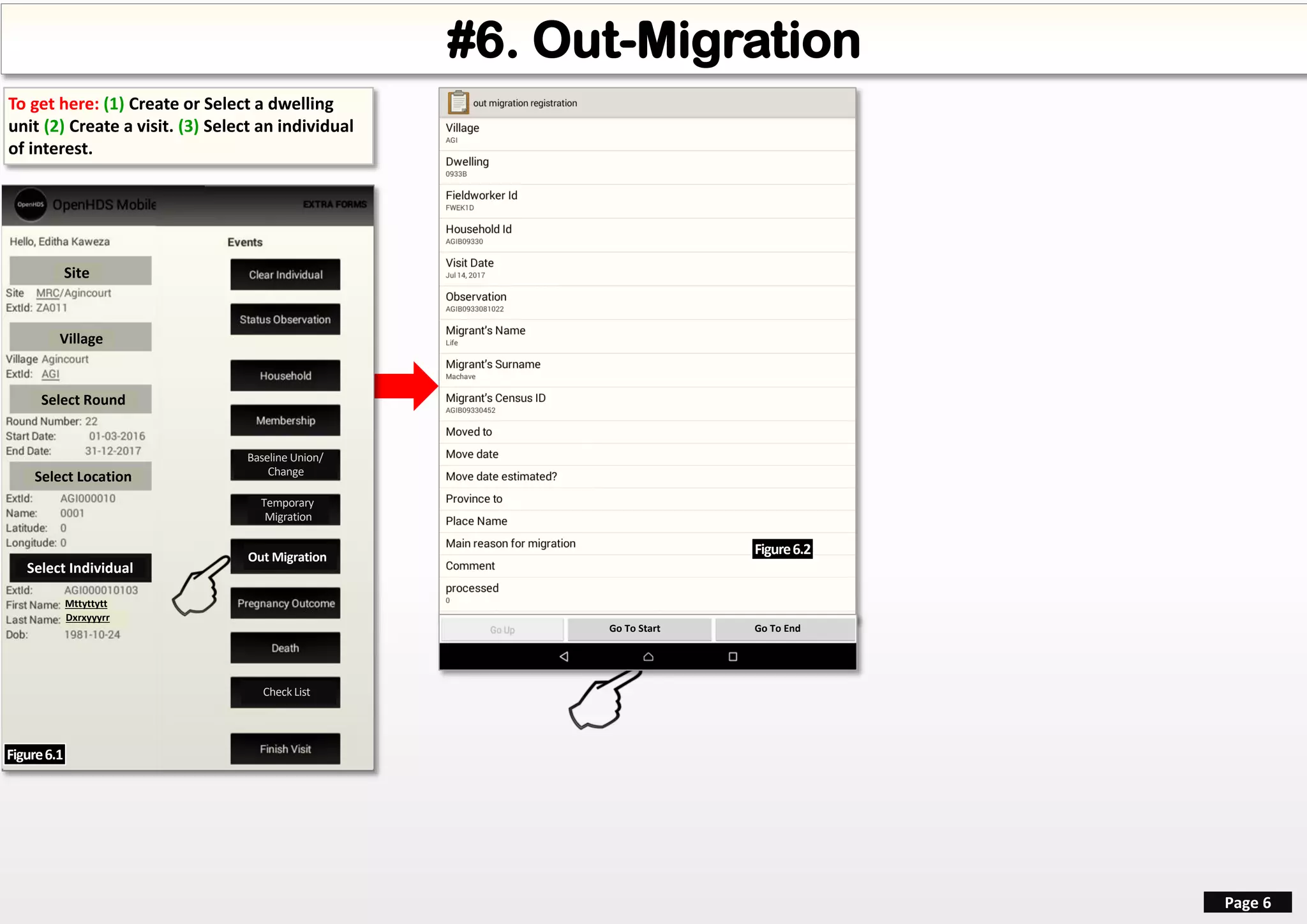1307x924 pixels.
Task: Click the MRC site link
Action: click(x=48, y=293)
